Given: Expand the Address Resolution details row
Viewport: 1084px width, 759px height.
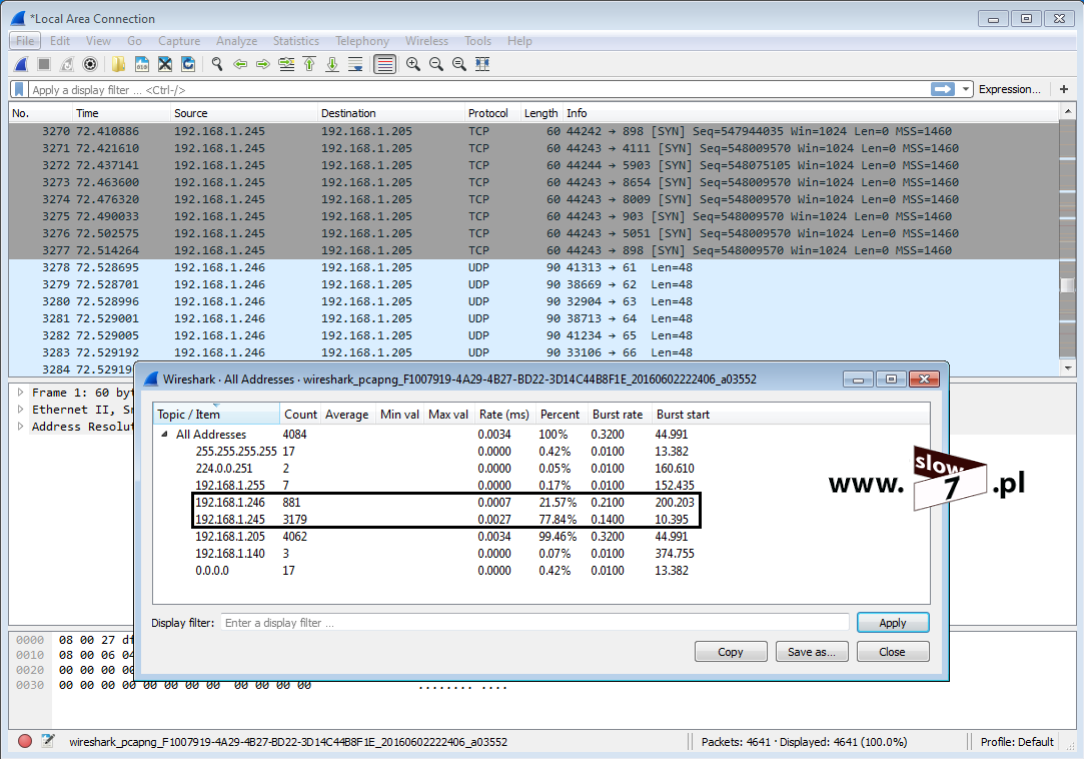Looking at the screenshot, I should (21, 427).
